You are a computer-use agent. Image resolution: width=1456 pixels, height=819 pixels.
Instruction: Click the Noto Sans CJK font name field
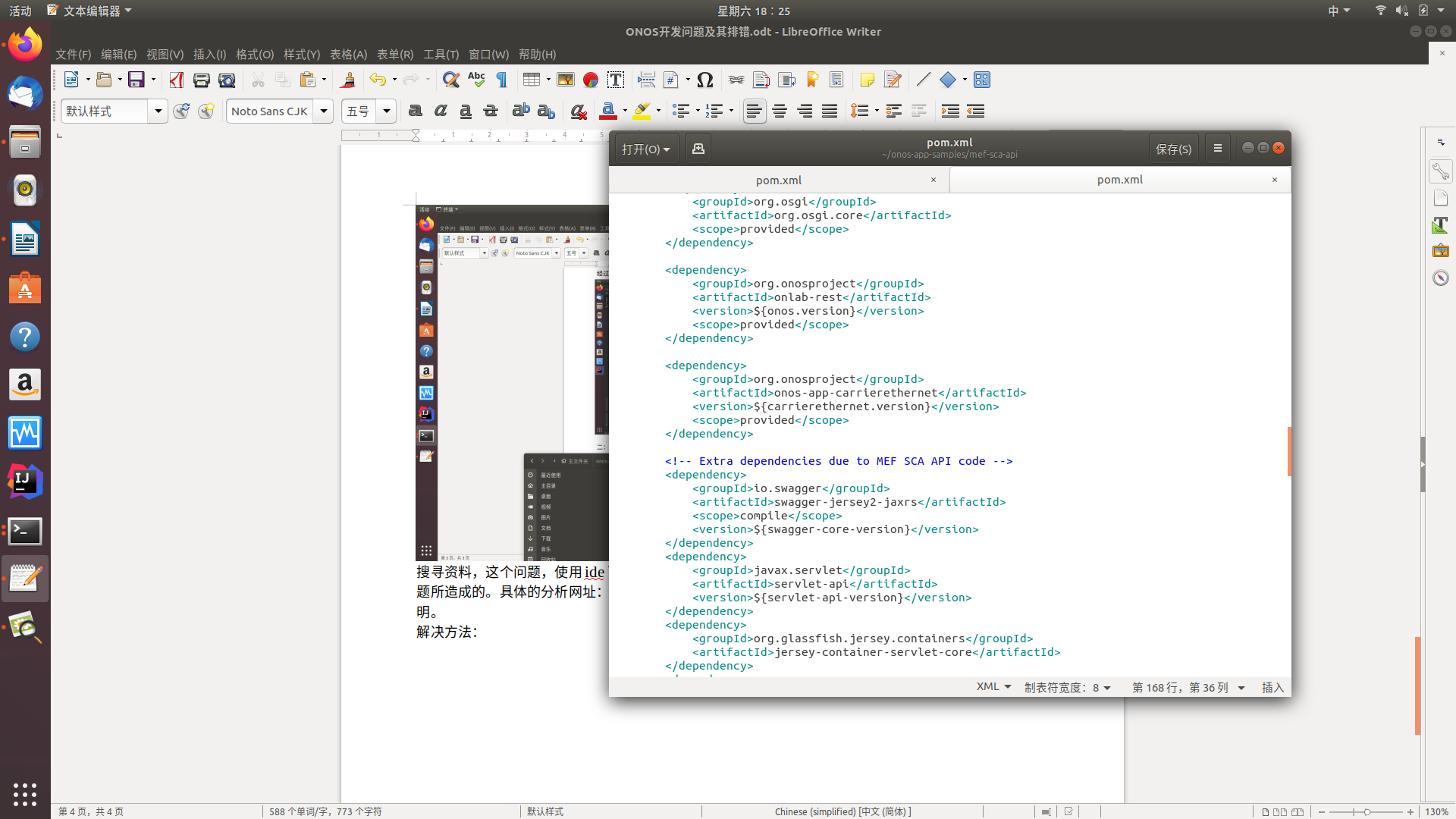(270, 111)
